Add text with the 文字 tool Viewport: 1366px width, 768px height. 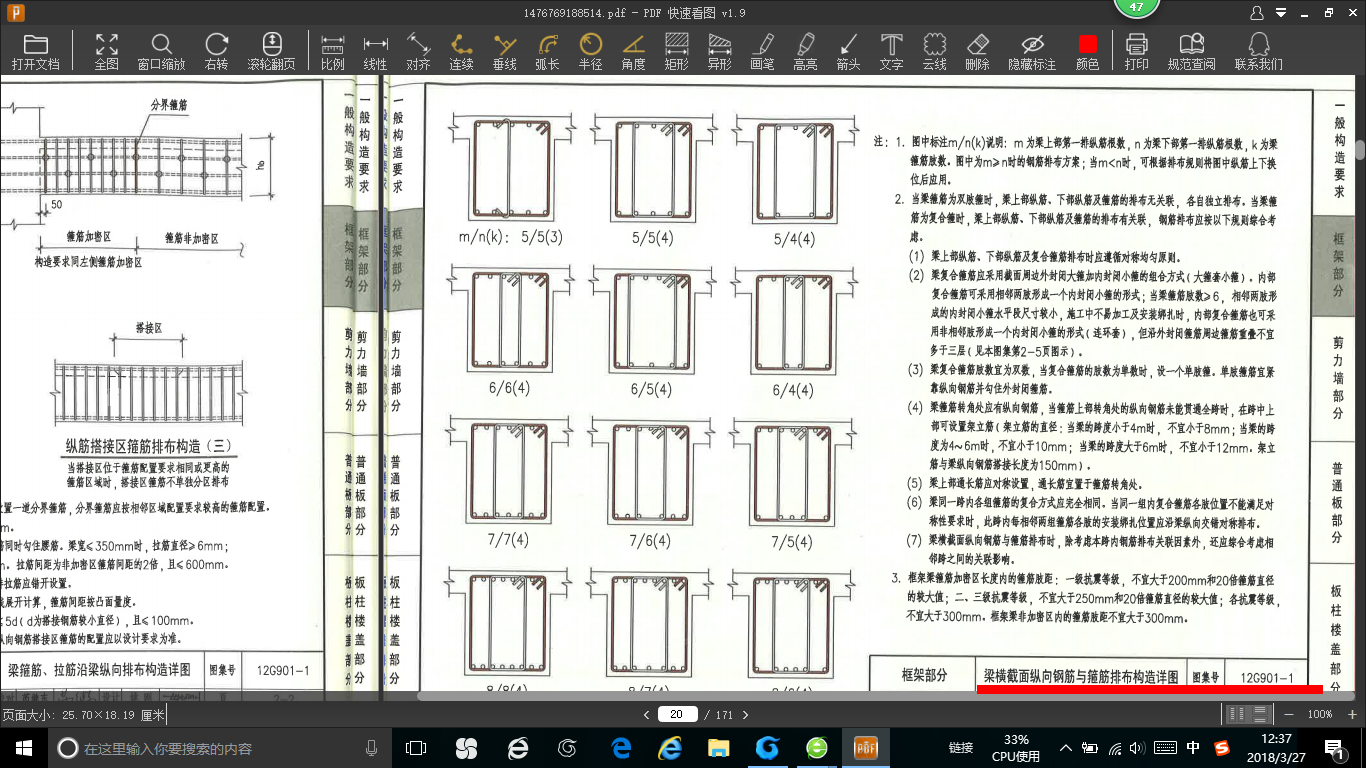[x=891, y=51]
